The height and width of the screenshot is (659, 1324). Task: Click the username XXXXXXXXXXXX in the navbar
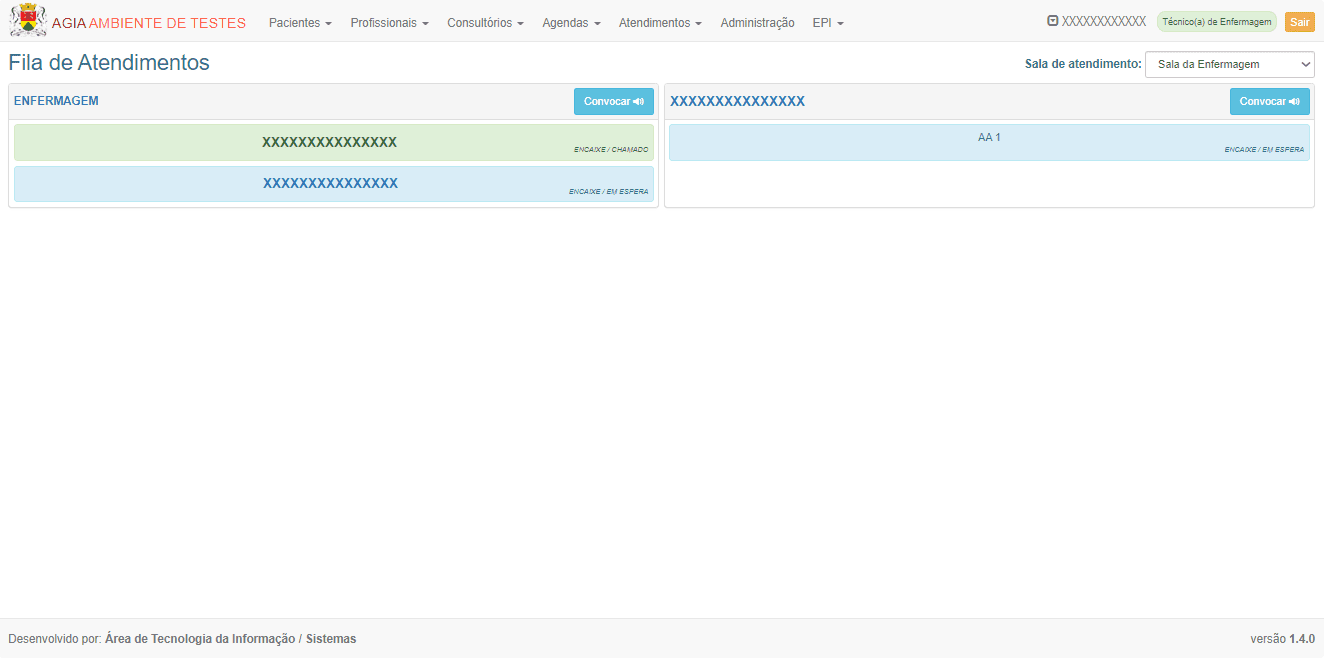(x=1104, y=21)
